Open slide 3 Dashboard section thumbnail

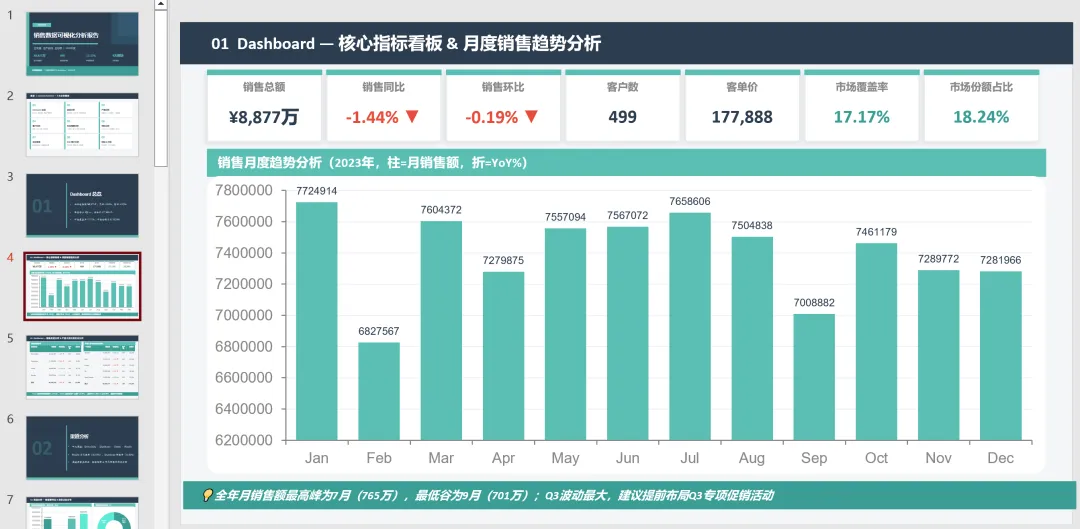[82, 205]
